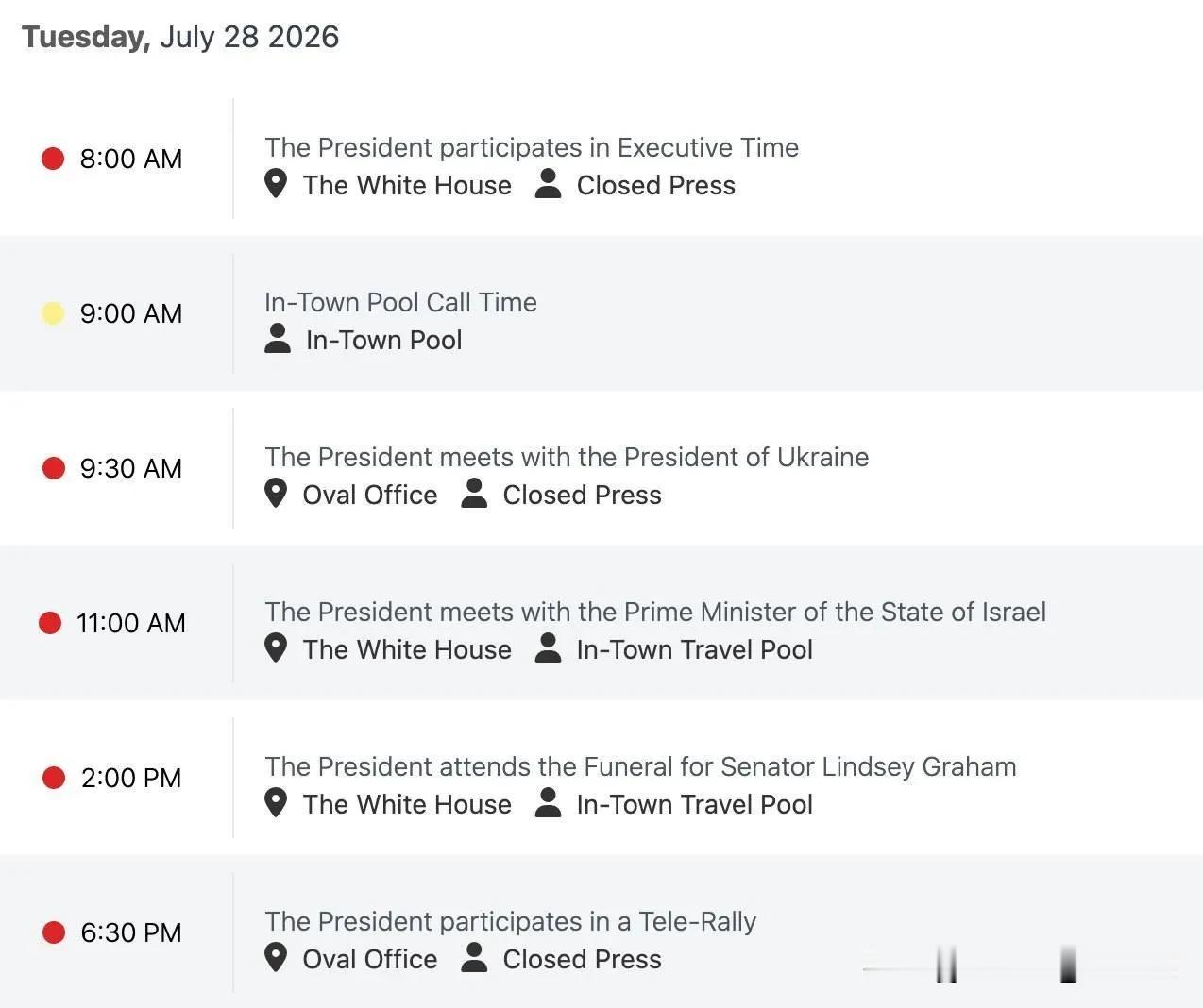Click the location pin in the Executive Time entry
This screenshot has width=1203, height=1008.
point(276,183)
